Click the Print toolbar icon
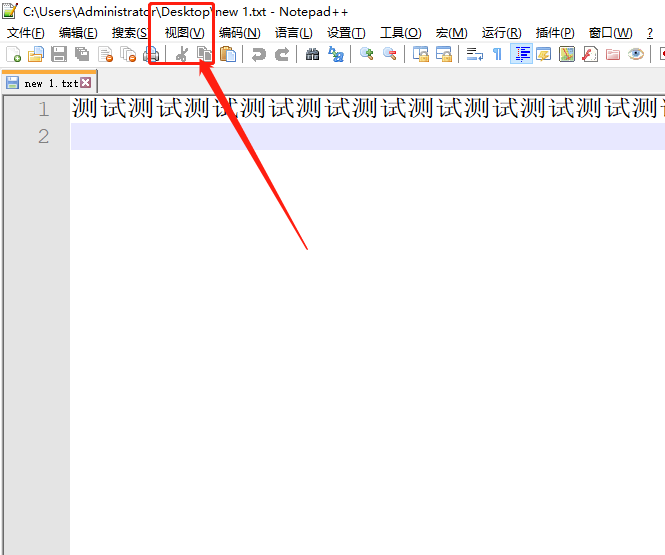The height and width of the screenshot is (555, 665). pos(152,54)
